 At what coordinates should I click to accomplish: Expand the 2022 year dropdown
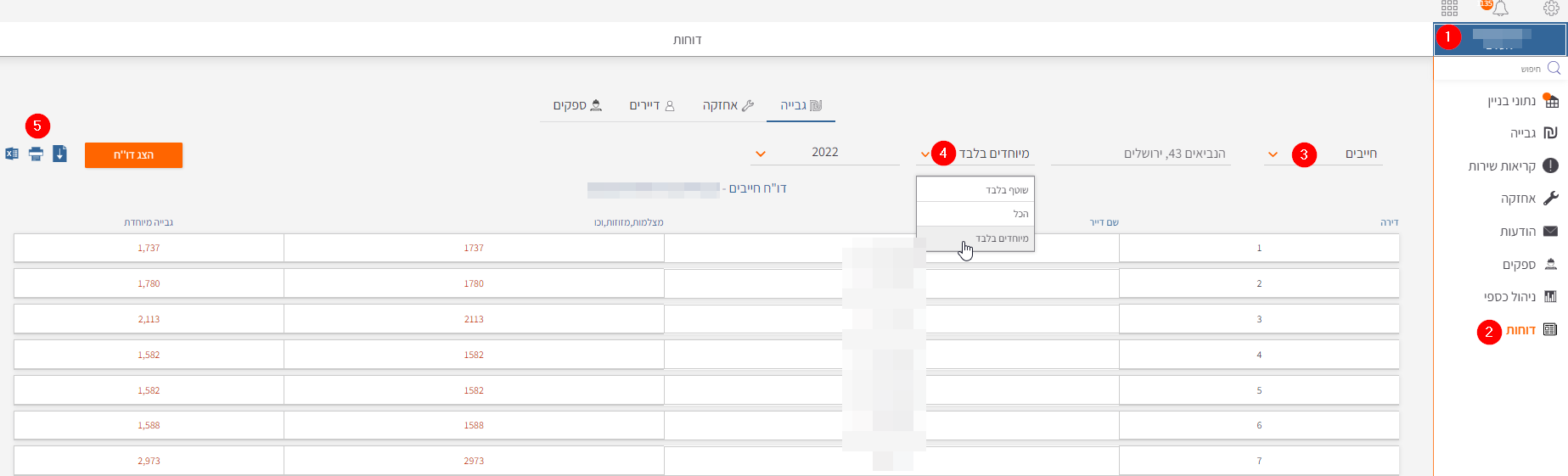click(x=761, y=154)
